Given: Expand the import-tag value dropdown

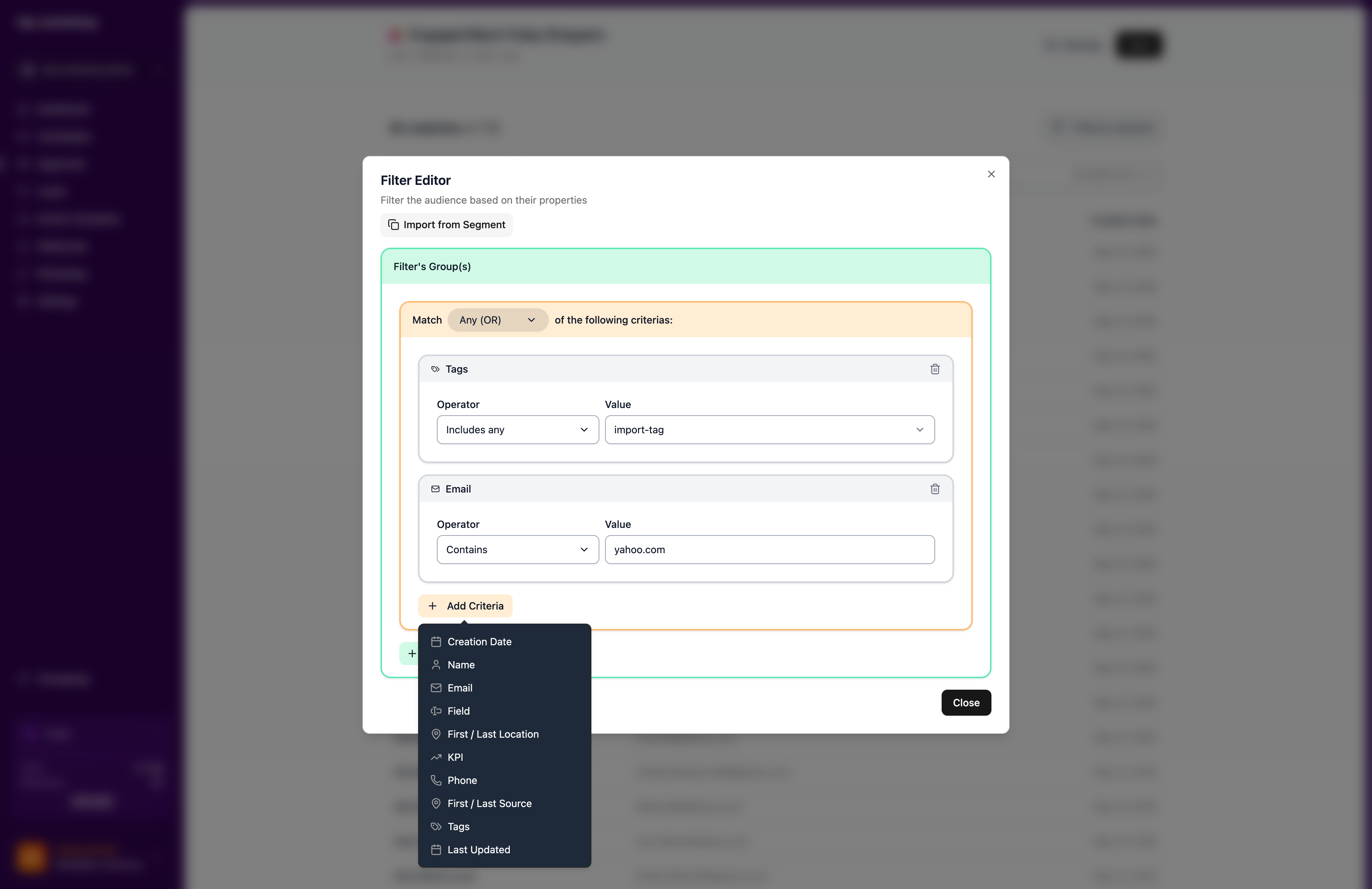Looking at the screenshot, I should (x=770, y=429).
